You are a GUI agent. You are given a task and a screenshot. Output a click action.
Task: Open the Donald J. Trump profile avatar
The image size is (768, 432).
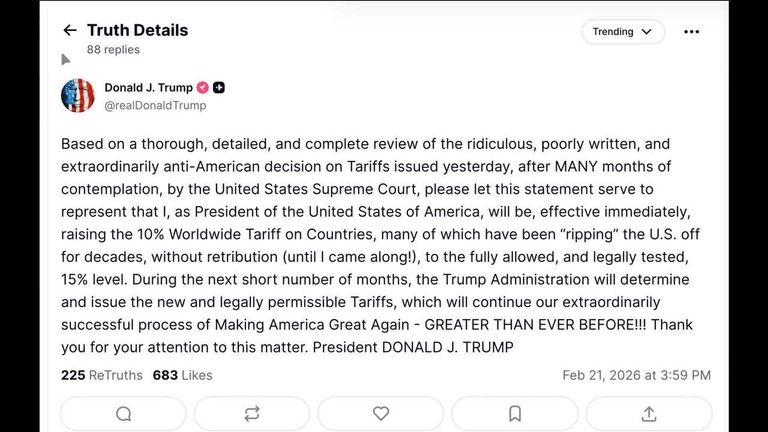point(78,96)
